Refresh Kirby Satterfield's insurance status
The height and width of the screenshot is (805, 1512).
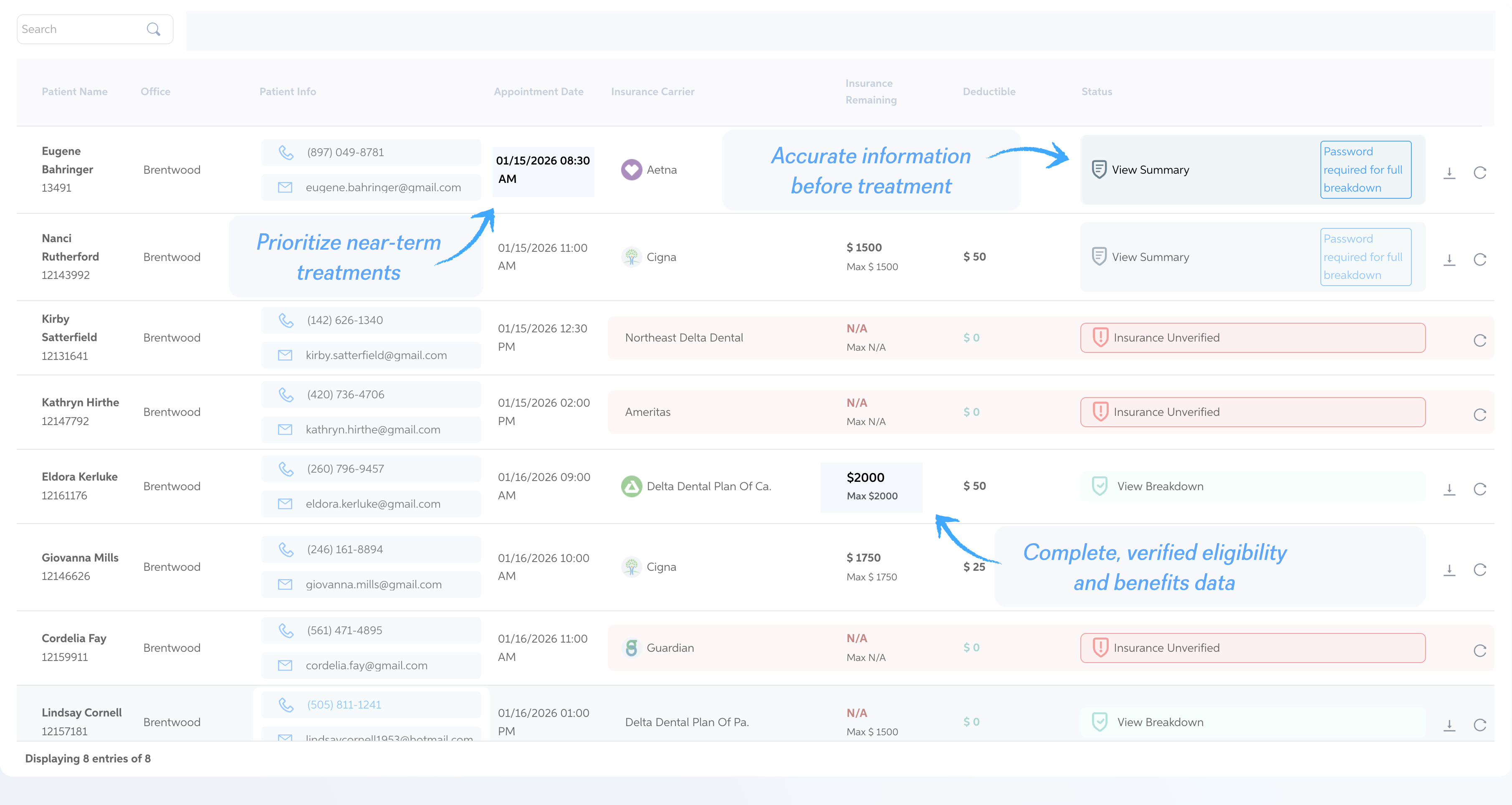(1479, 341)
